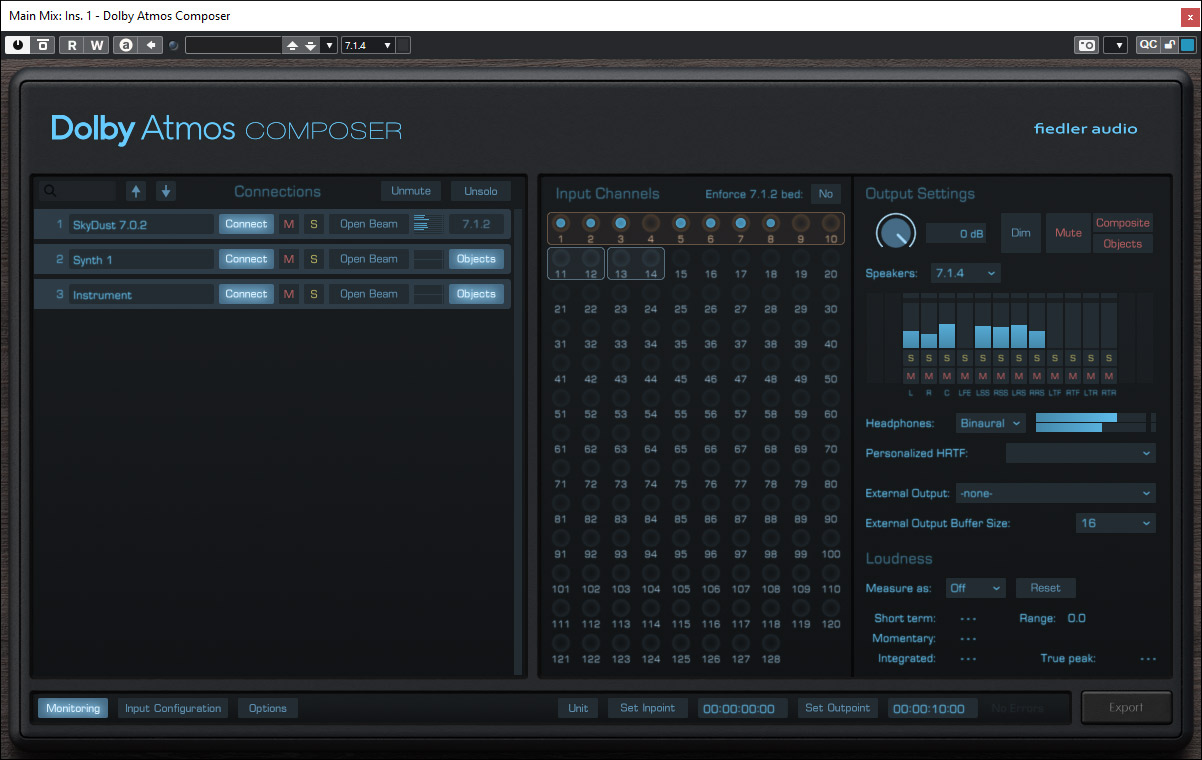Click the bypass icon beside power button

click(42, 45)
